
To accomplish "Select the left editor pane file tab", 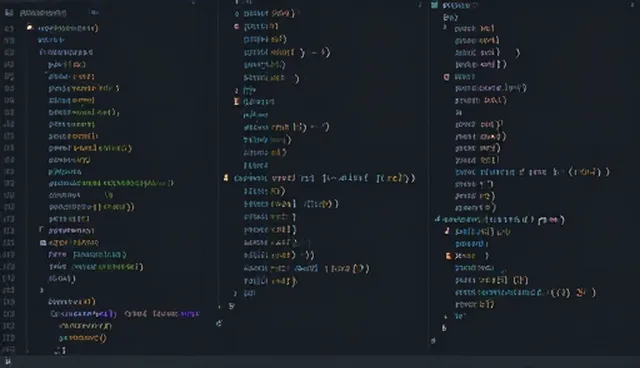I will [x=43, y=13].
